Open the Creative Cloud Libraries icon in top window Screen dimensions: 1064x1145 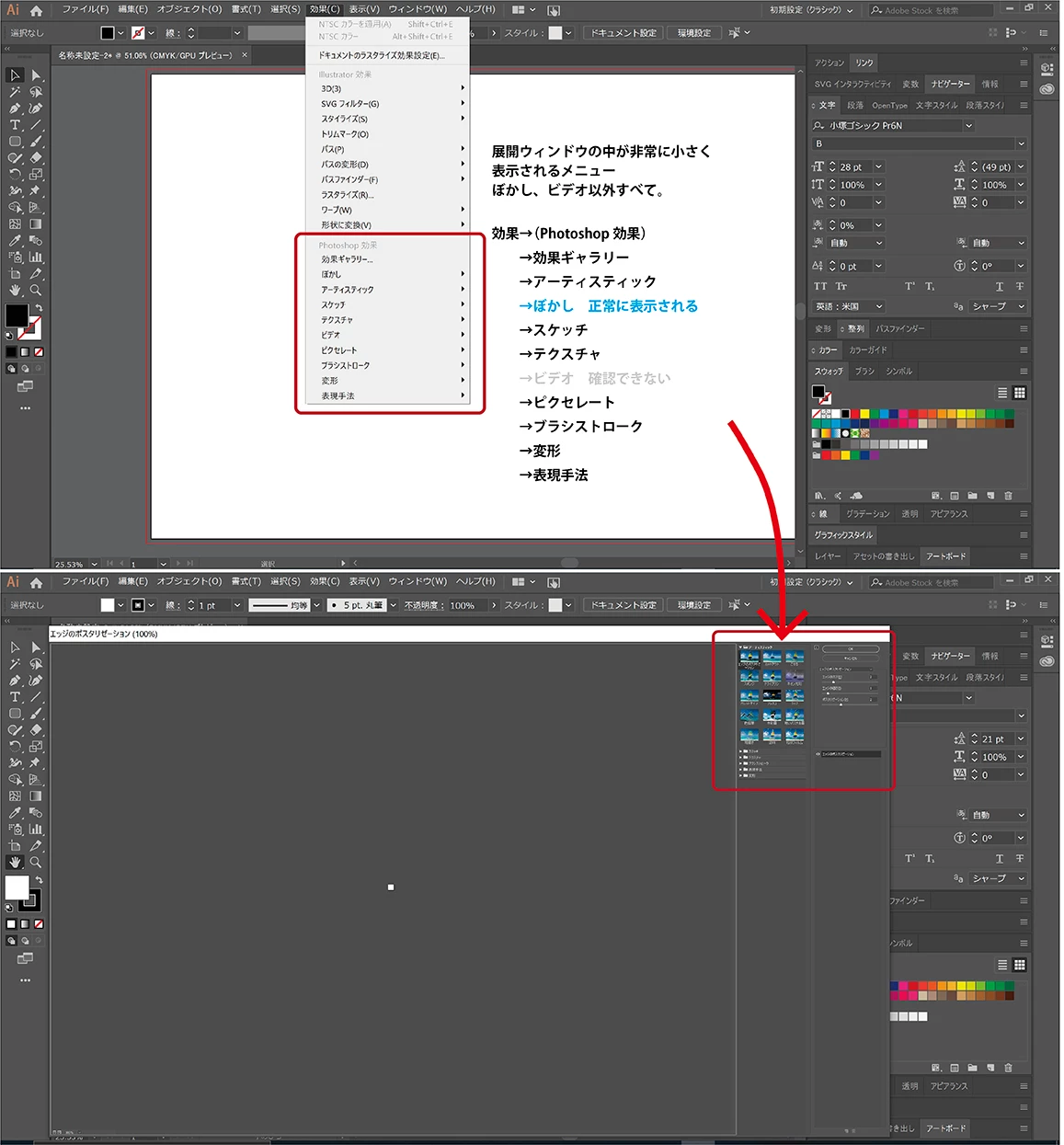1047,89
